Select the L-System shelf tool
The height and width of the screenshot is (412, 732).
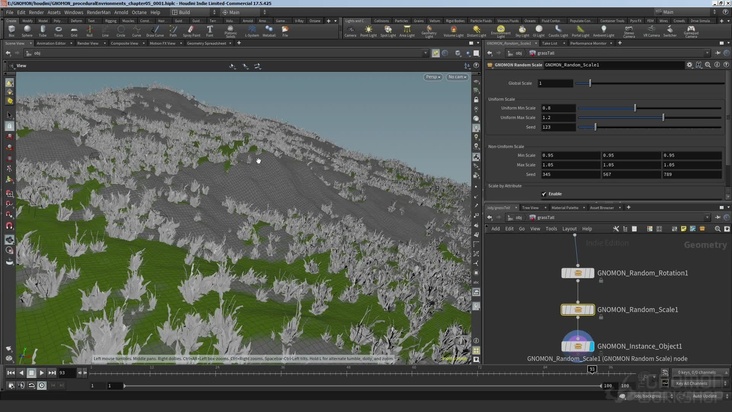click(252, 30)
